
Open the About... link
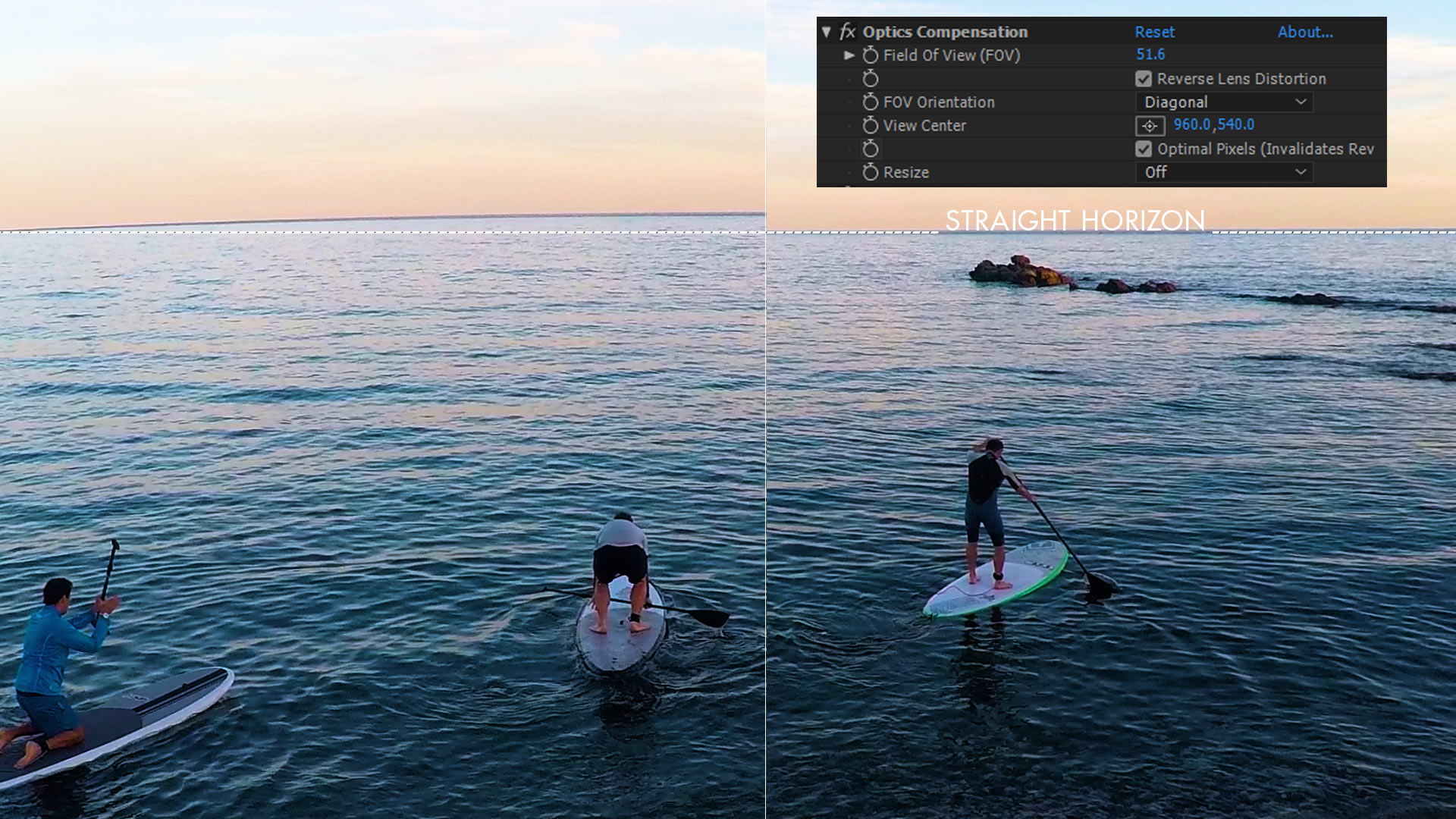click(x=1305, y=32)
